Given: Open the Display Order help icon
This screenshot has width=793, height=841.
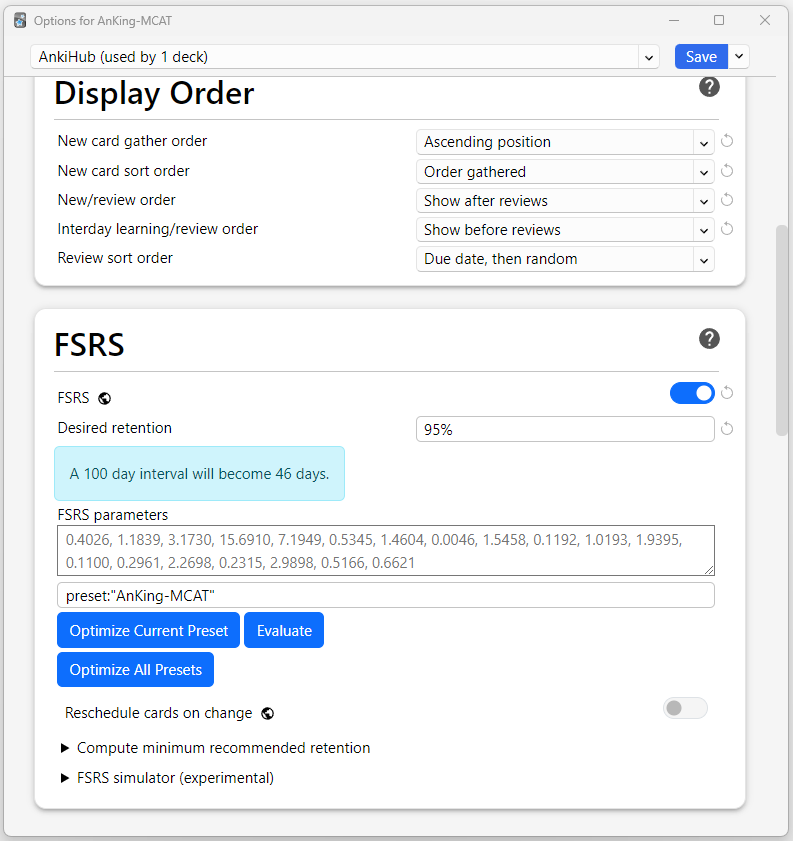Looking at the screenshot, I should click(x=709, y=87).
